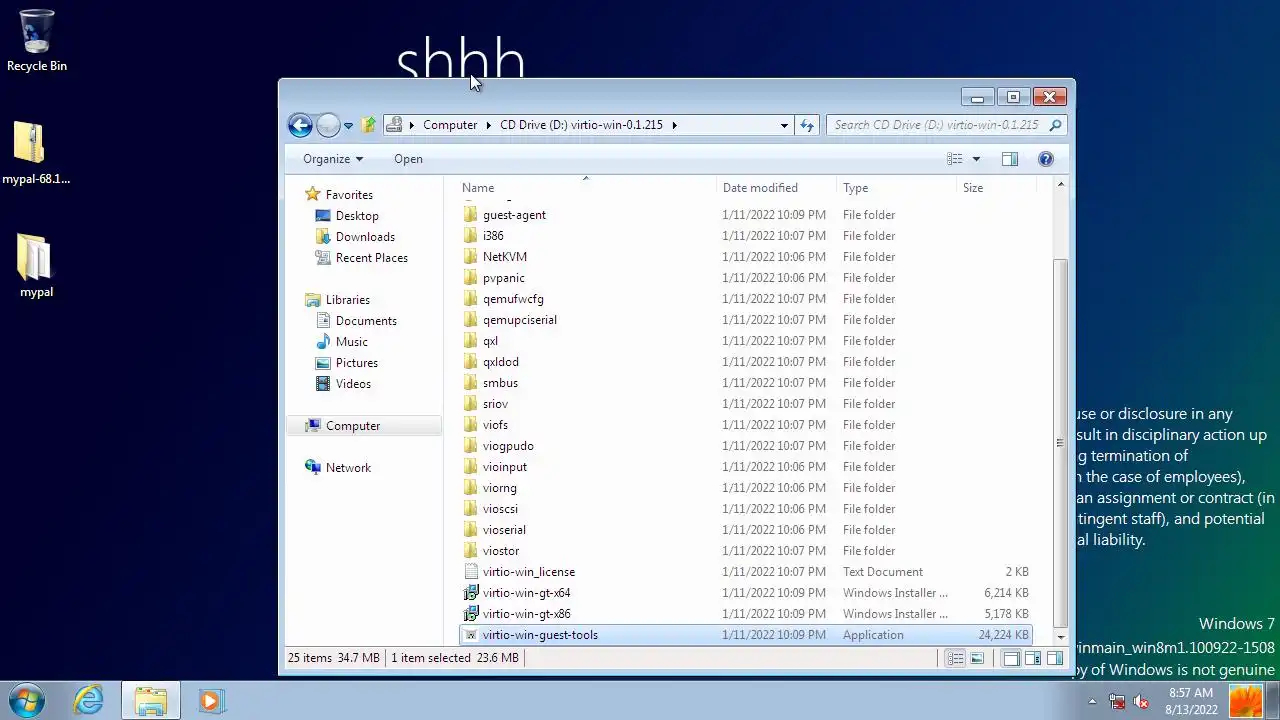This screenshot has width=1280, height=720.
Task: Click the CD Drive (D:) breadcrumb segment
Action: (x=581, y=125)
